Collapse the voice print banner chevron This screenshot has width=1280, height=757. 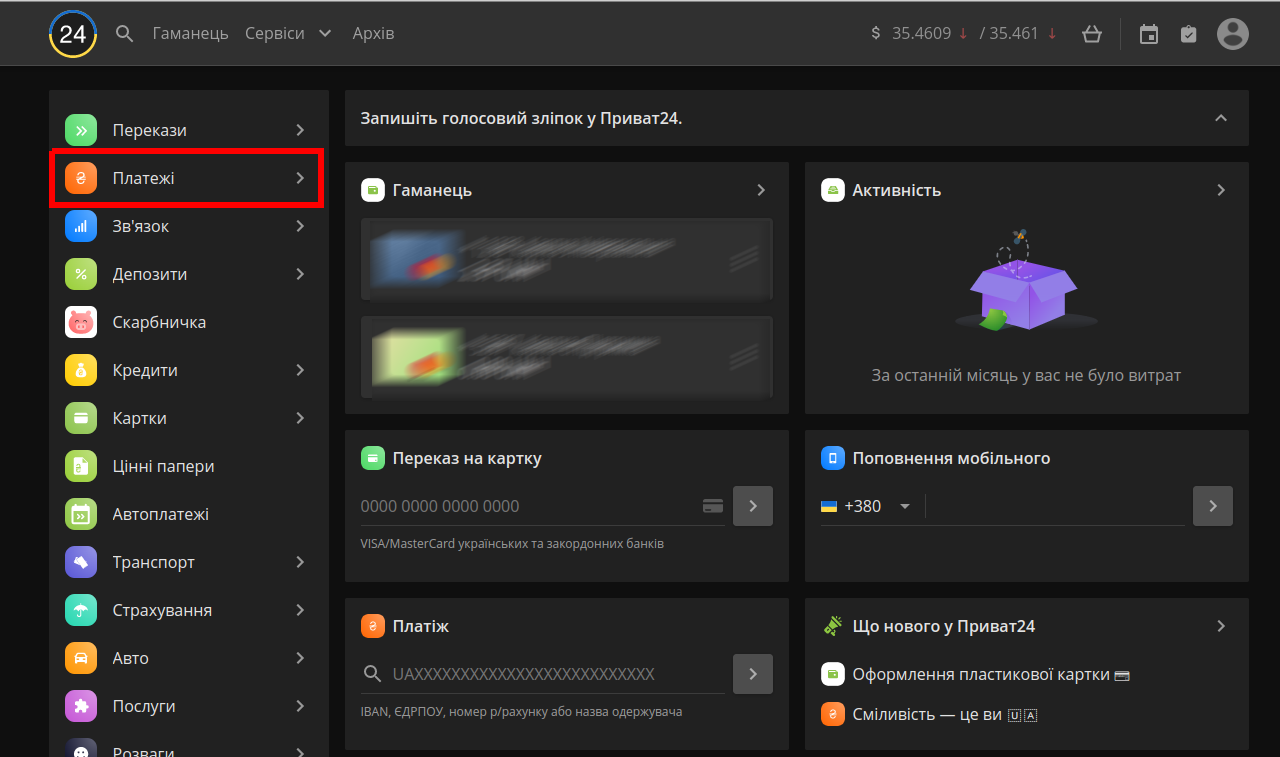point(1221,118)
